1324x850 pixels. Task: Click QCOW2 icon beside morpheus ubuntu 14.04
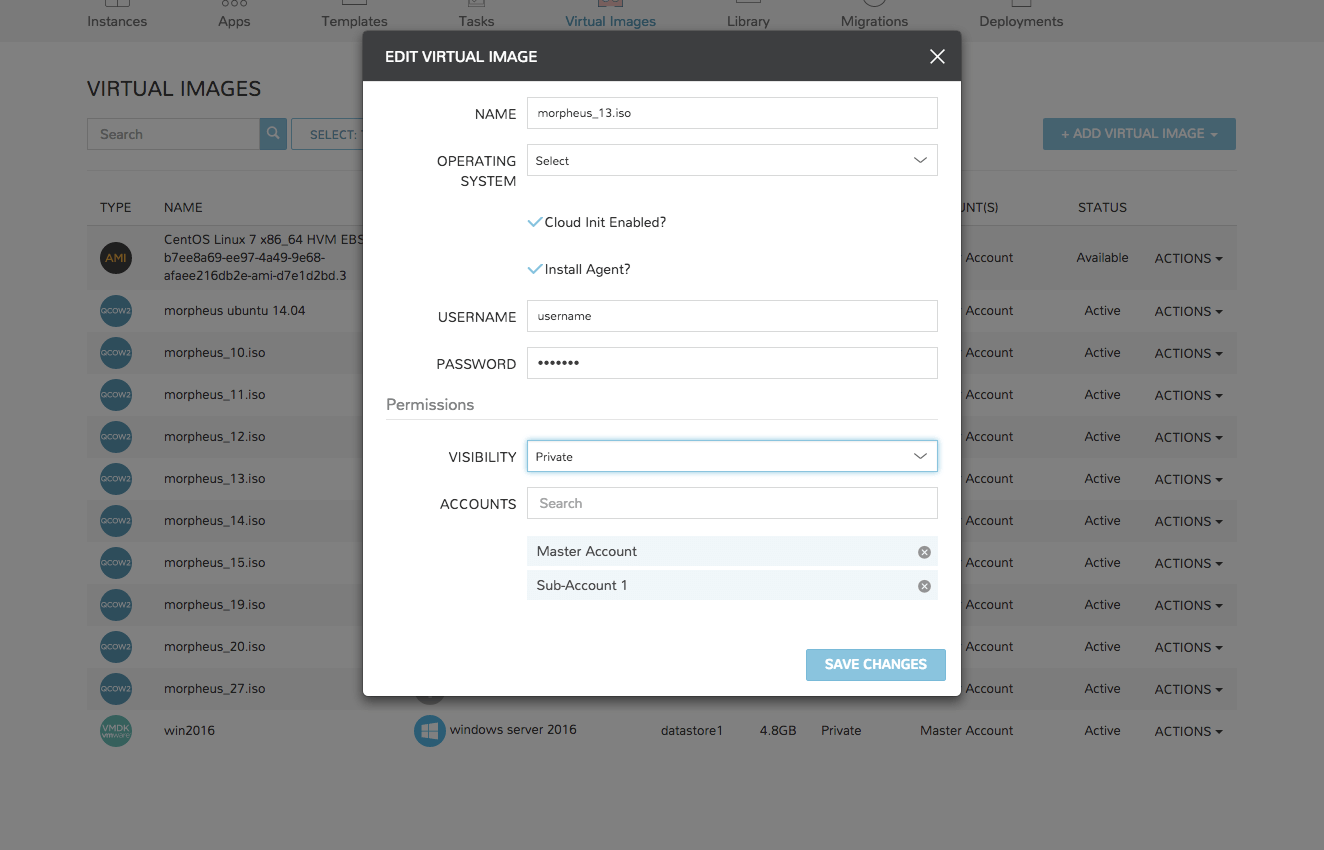[x=116, y=311]
